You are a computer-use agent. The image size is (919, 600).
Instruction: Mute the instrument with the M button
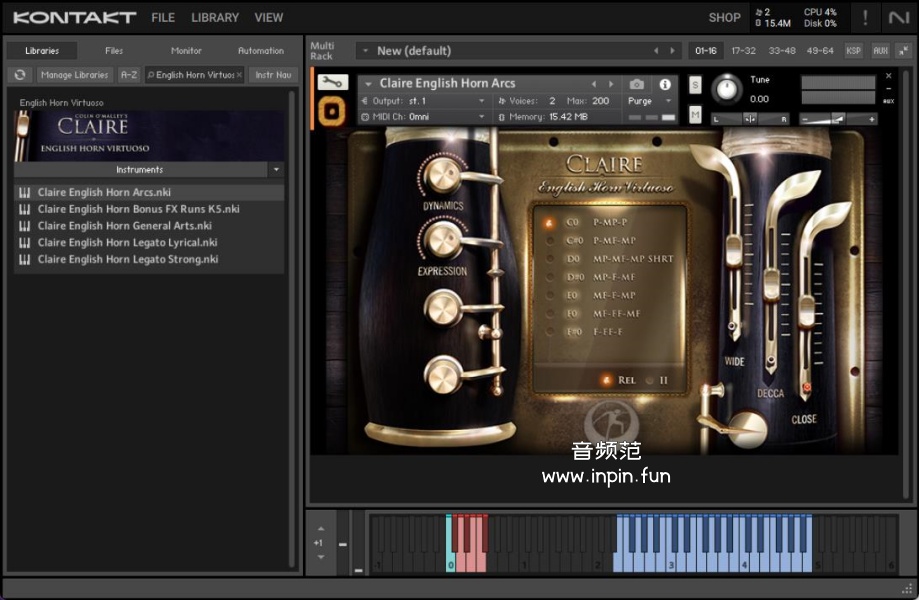pyautogui.click(x=695, y=115)
